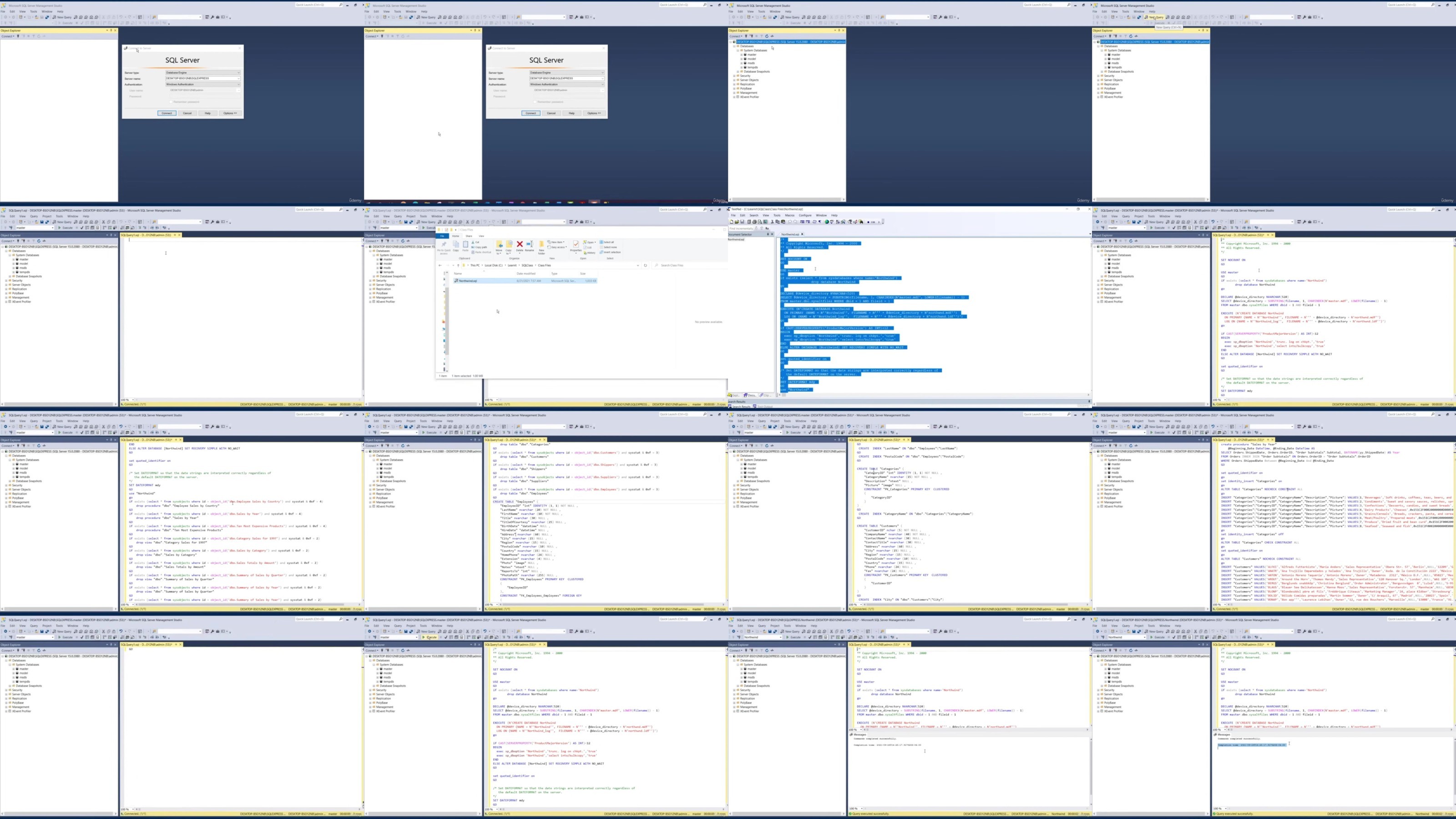Close the Northwind.sql tab in TextPad
Image resolution: width=1456 pixels, height=819 pixels.
(x=803, y=235)
